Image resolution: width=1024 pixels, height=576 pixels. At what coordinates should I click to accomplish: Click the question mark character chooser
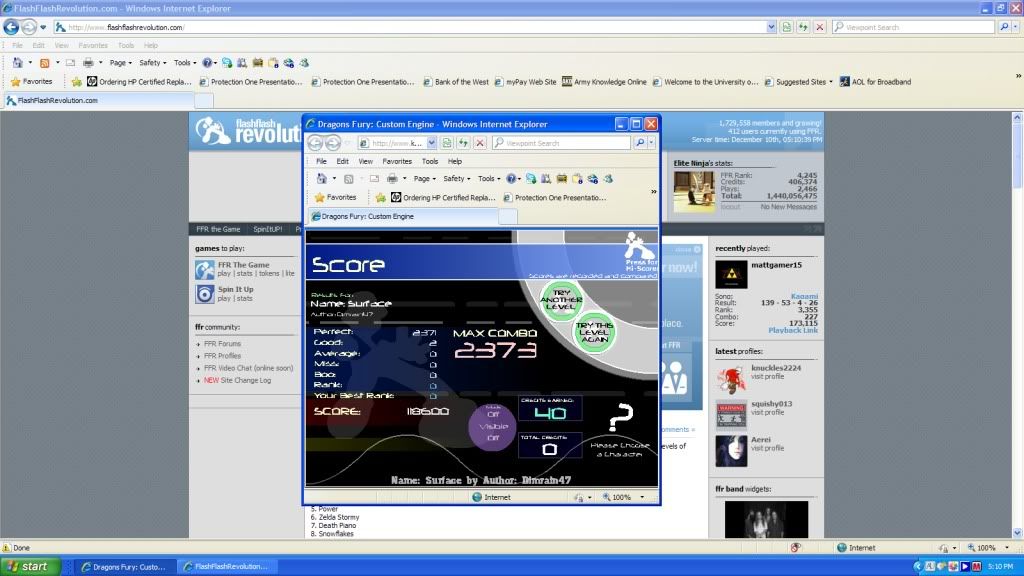620,415
